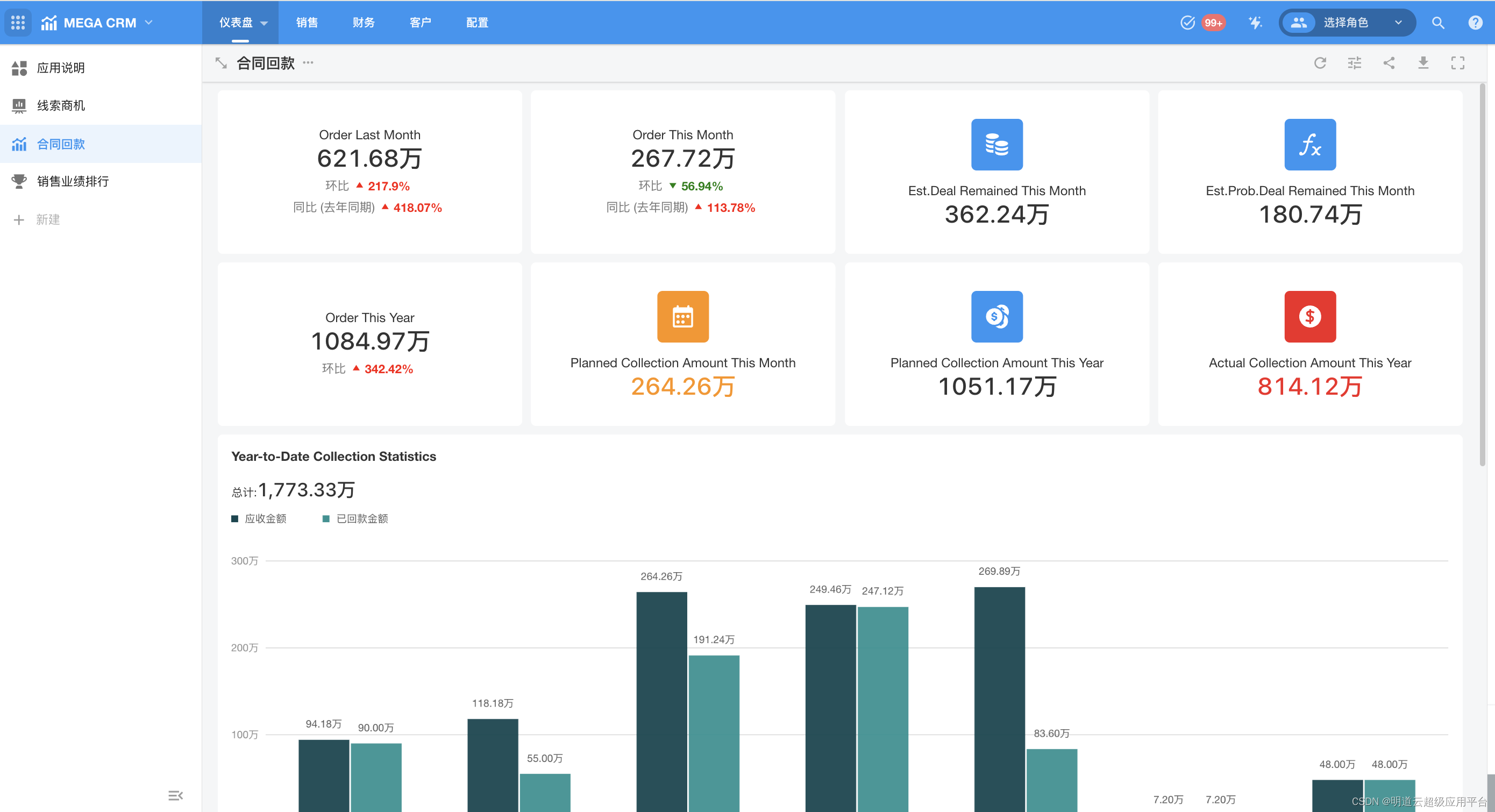The width and height of the screenshot is (1495, 812).
Task: Select the 仪表盘 tab label
Action: [x=236, y=23]
